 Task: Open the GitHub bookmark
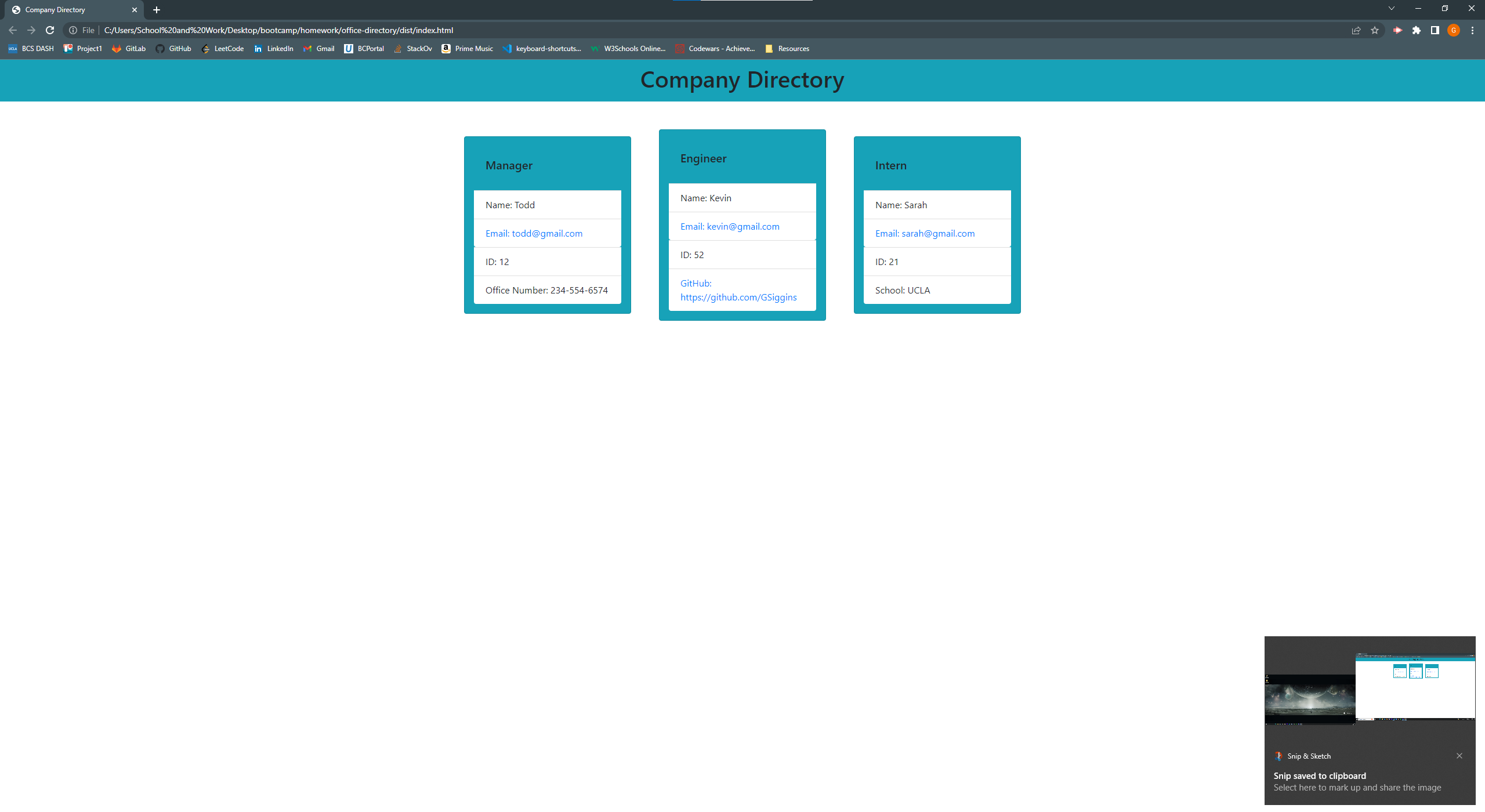[x=173, y=49]
